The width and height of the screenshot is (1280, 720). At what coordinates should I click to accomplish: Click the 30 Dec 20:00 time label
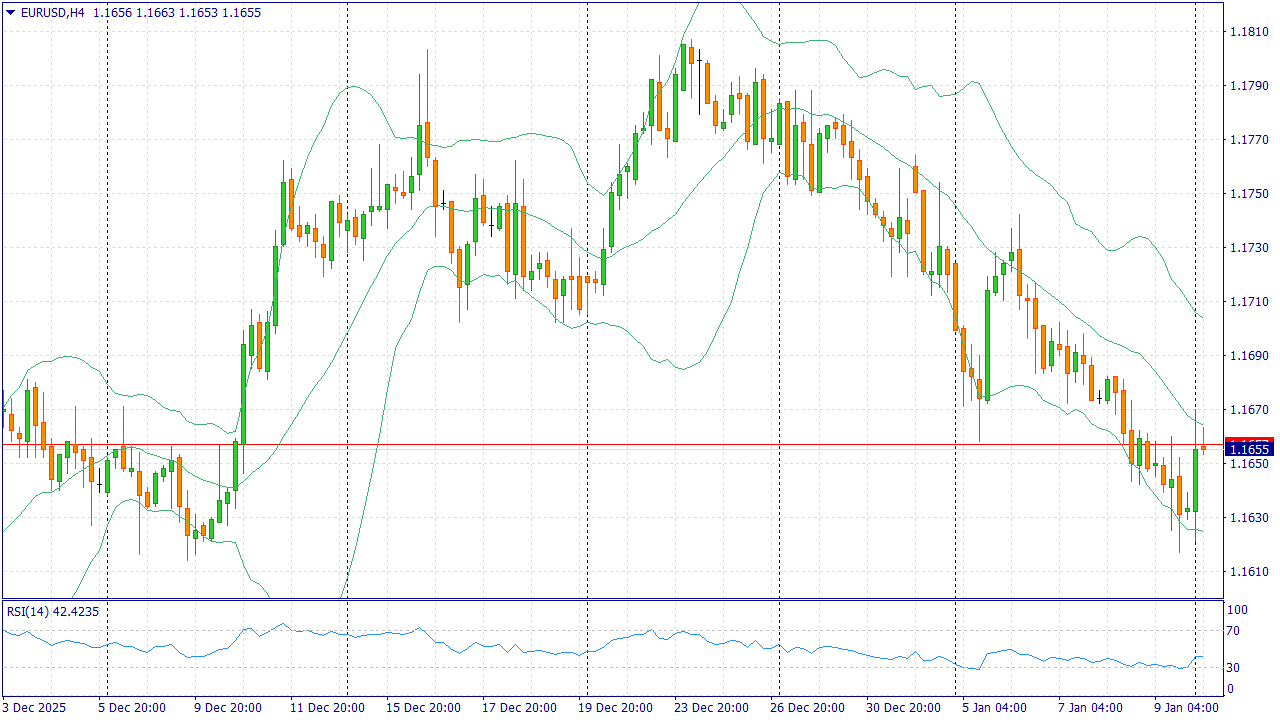901,707
